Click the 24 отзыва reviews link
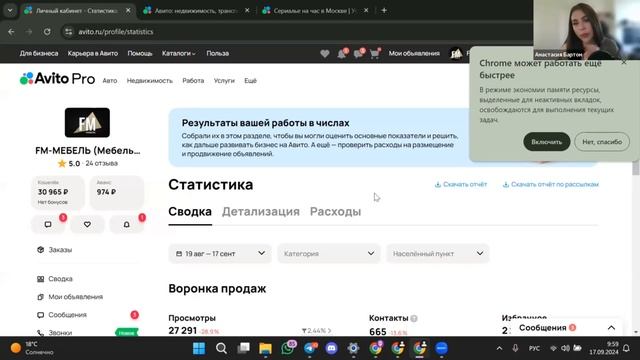This screenshot has height=360, width=640. (101, 163)
